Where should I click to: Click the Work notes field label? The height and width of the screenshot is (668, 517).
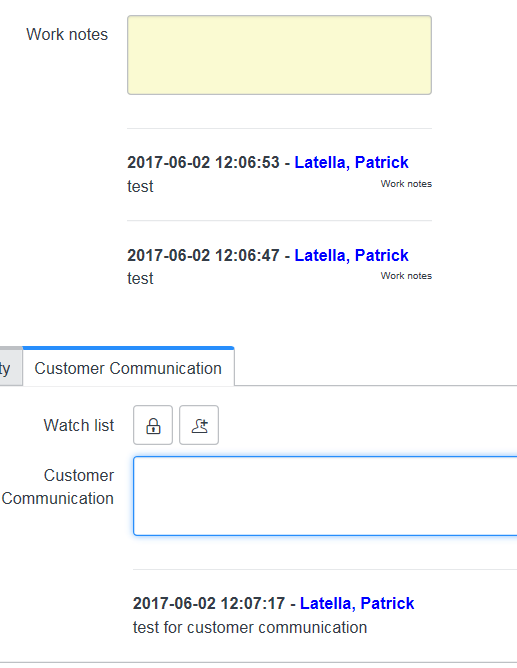pos(67,35)
